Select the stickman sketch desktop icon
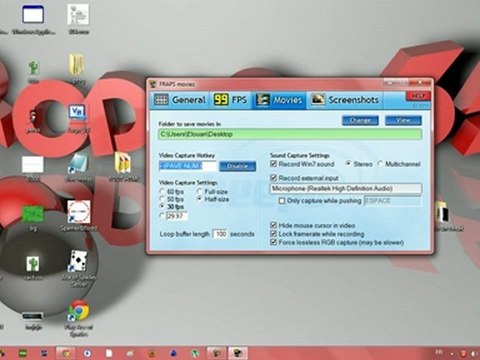 [78, 14]
